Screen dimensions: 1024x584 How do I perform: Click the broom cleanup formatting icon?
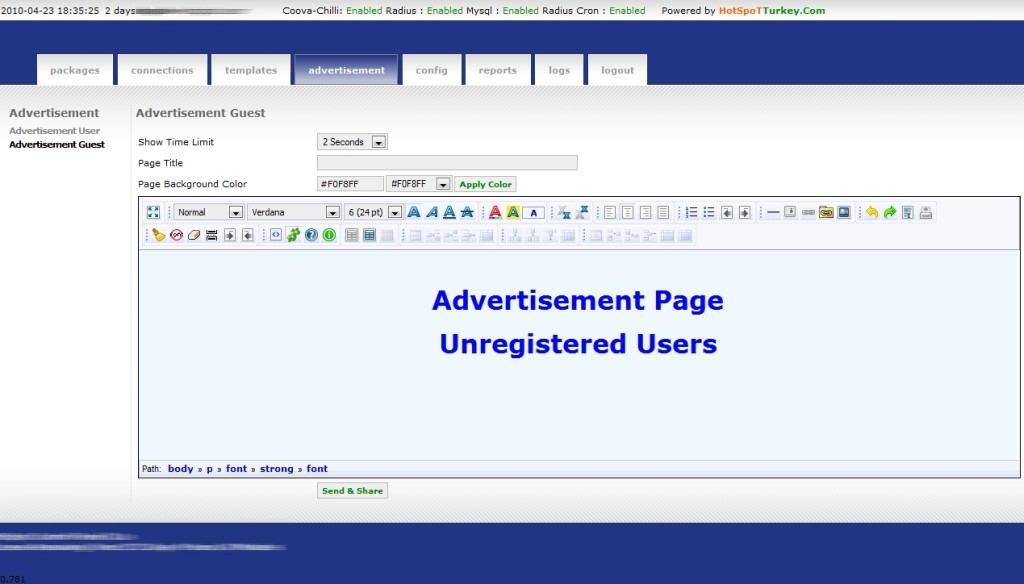(159, 235)
